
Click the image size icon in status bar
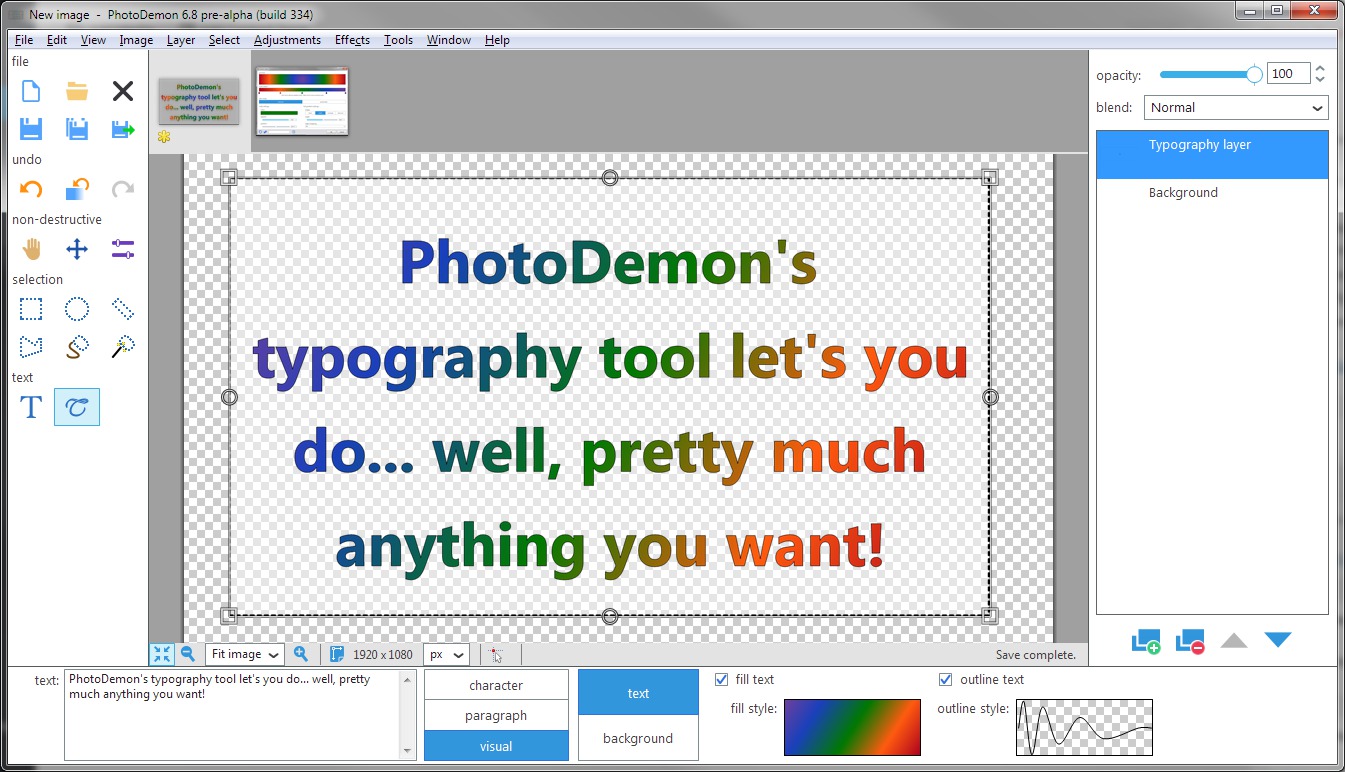pyautogui.click(x=336, y=654)
